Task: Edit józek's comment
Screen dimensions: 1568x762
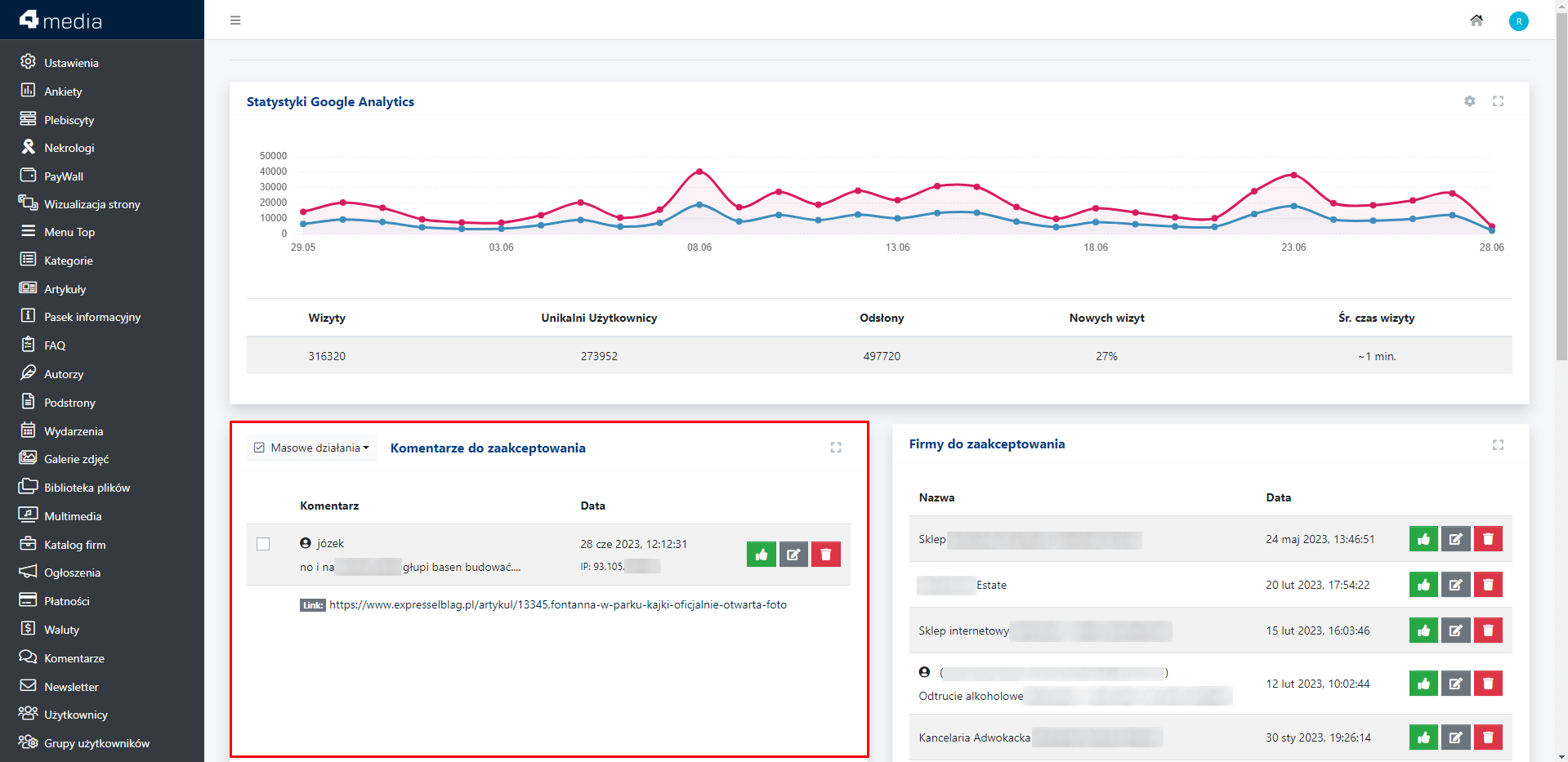Action: pos(793,555)
